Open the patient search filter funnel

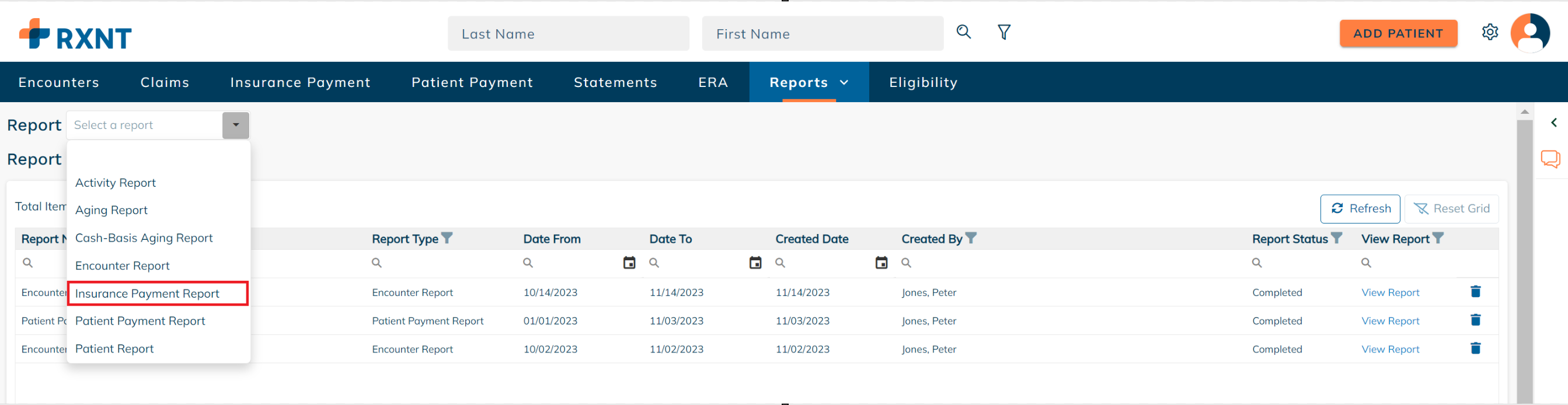1003,32
